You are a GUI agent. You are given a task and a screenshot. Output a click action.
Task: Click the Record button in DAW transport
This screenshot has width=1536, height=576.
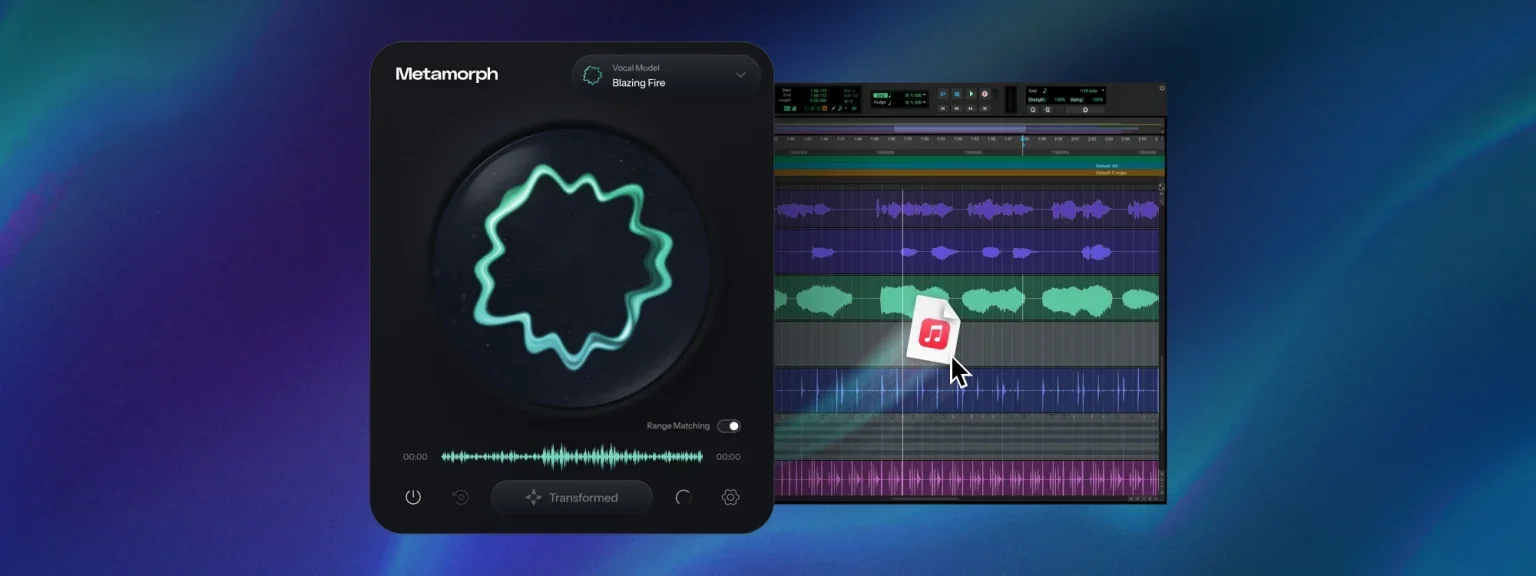[x=985, y=94]
